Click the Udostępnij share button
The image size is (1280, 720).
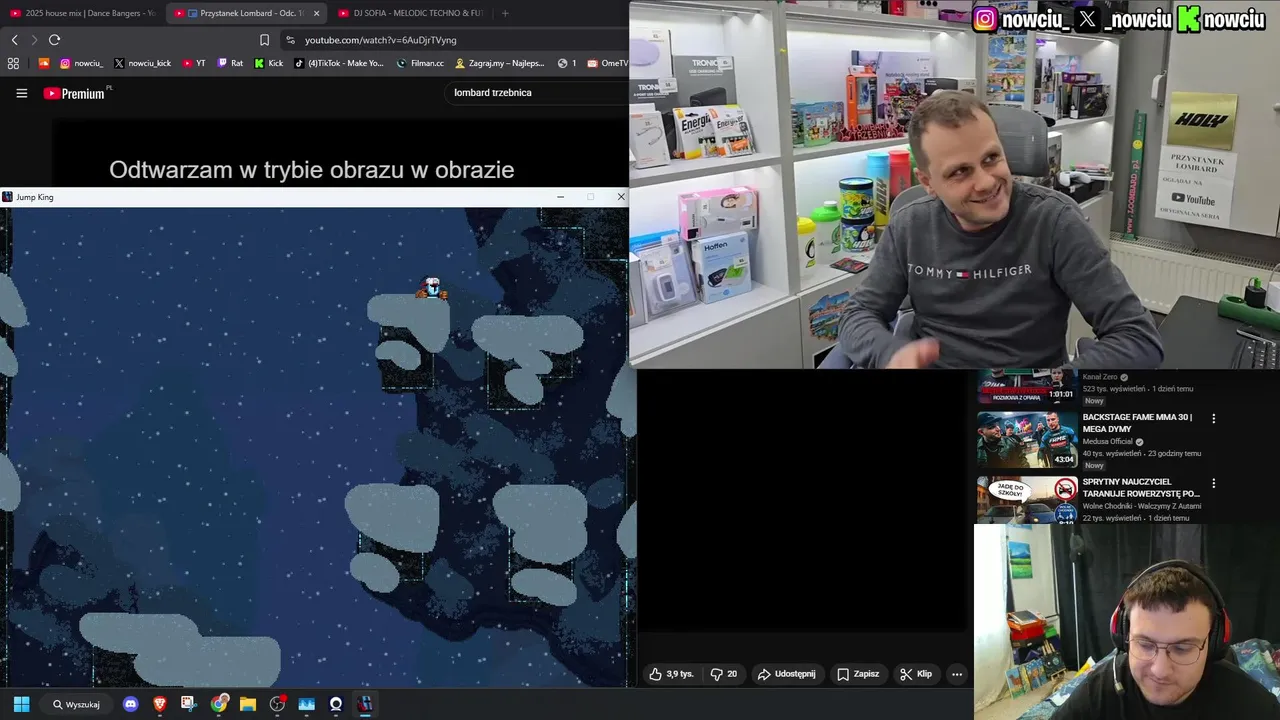point(787,674)
